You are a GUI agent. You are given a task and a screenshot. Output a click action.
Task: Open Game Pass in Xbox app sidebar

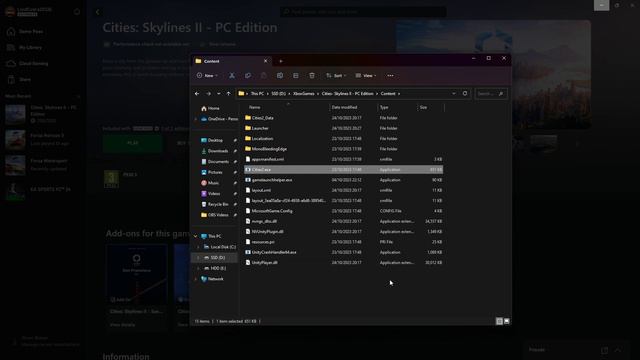coord(31,31)
